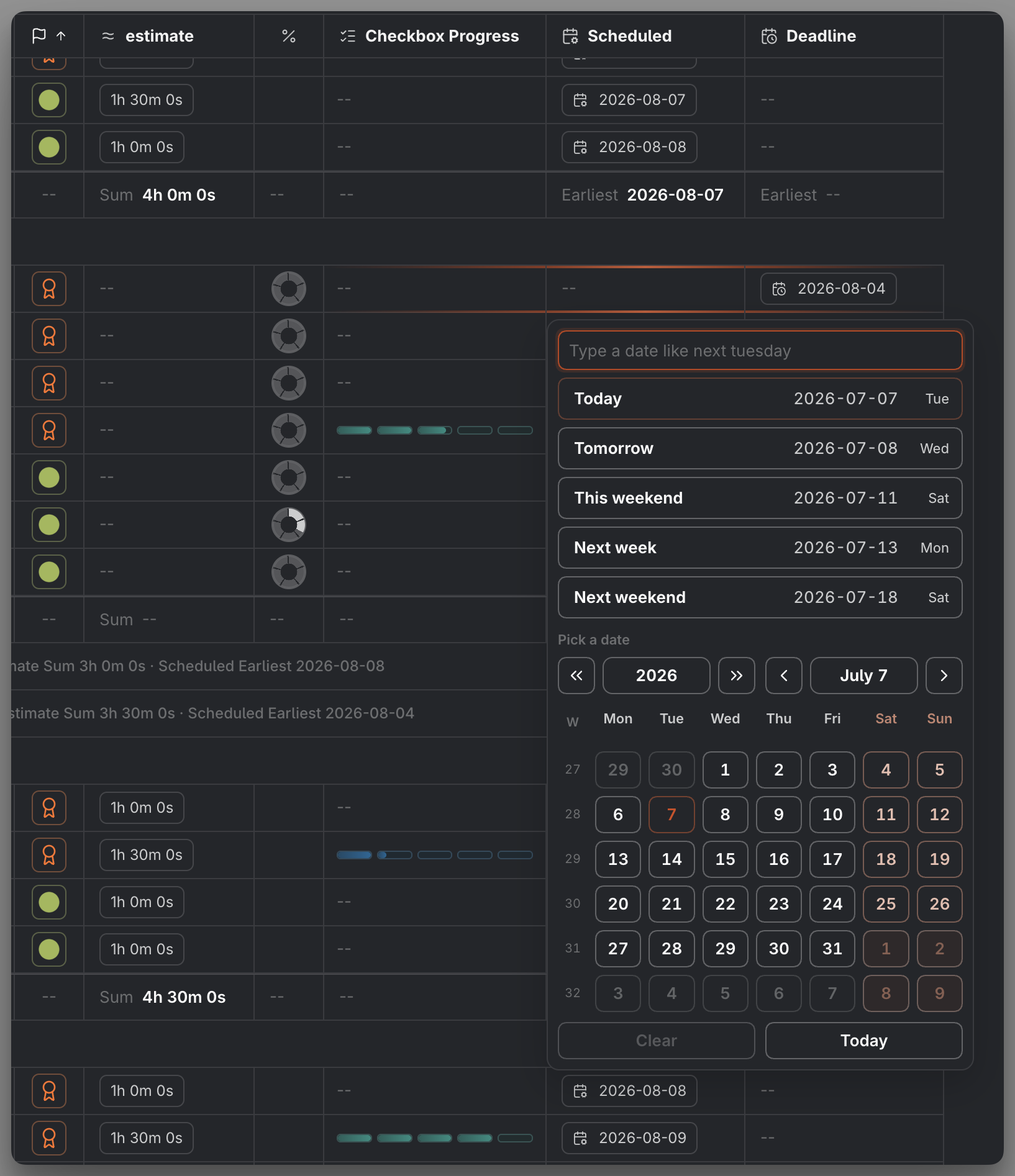Toggle the green status circle in the 2026-08-08 row

click(49, 147)
